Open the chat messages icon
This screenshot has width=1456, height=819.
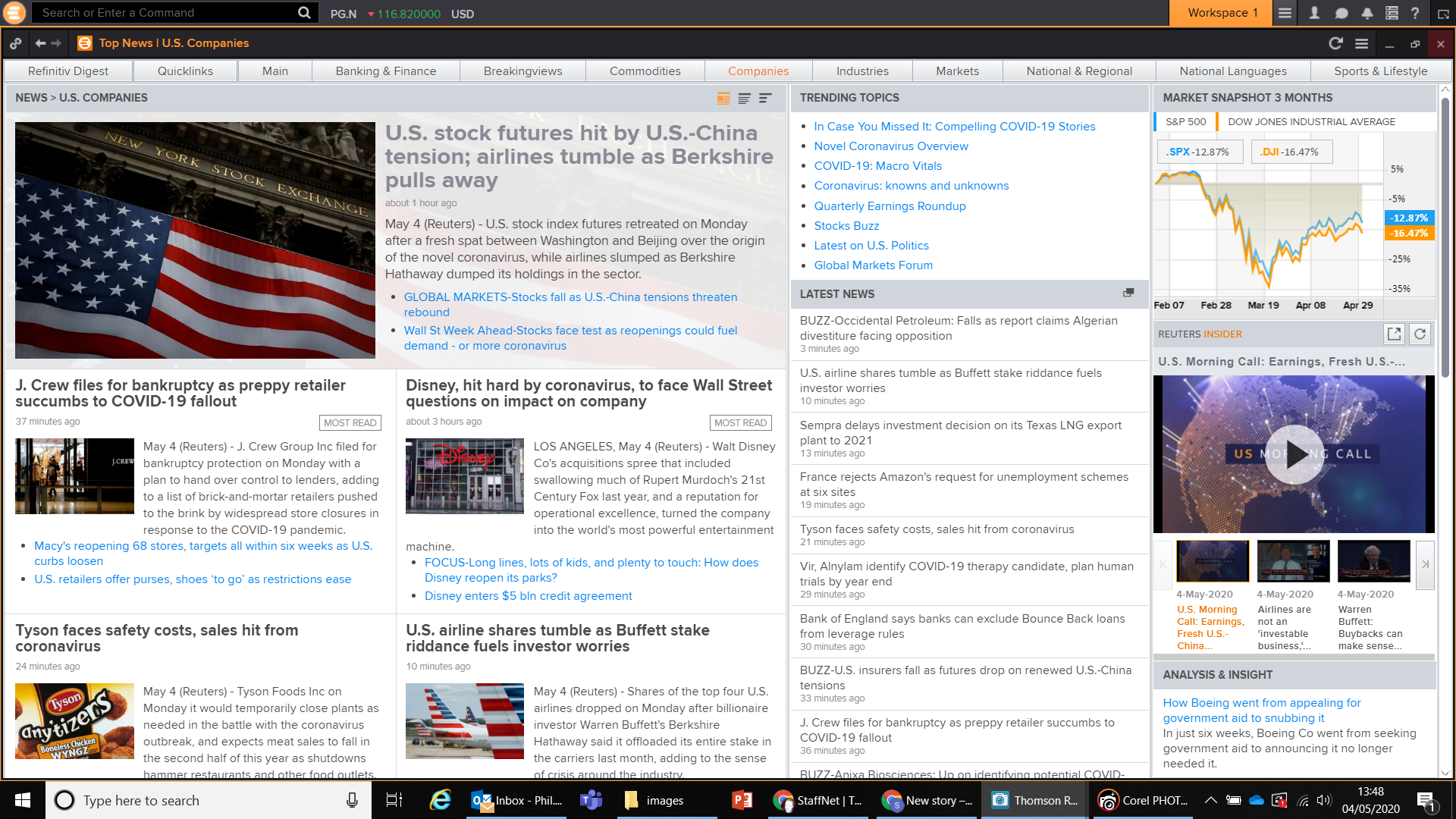1341,13
